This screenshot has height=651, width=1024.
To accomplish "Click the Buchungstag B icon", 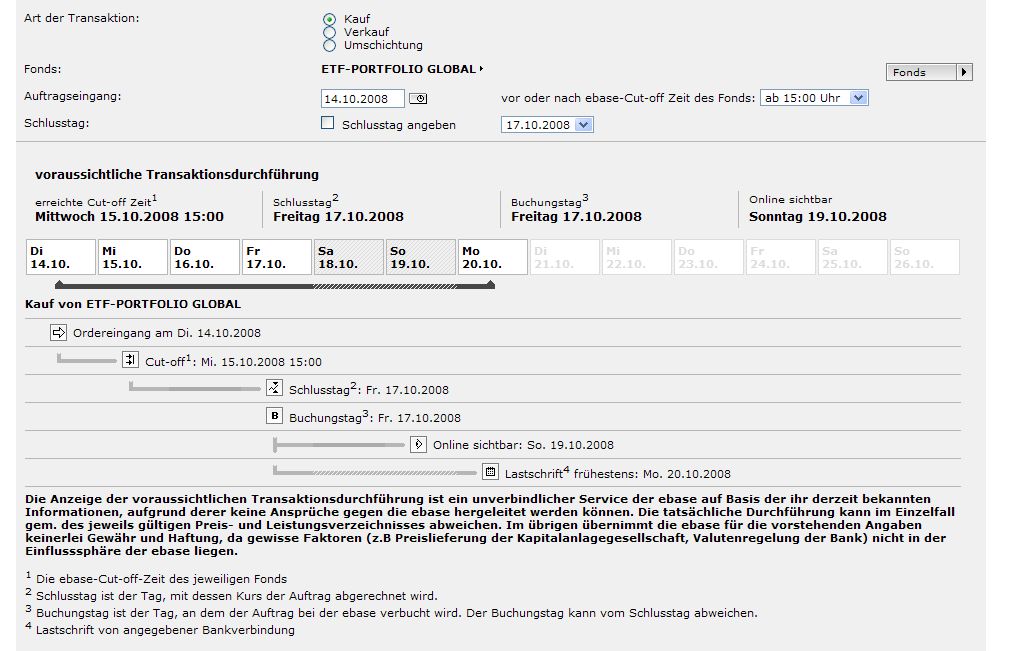I will click(274, 416).
